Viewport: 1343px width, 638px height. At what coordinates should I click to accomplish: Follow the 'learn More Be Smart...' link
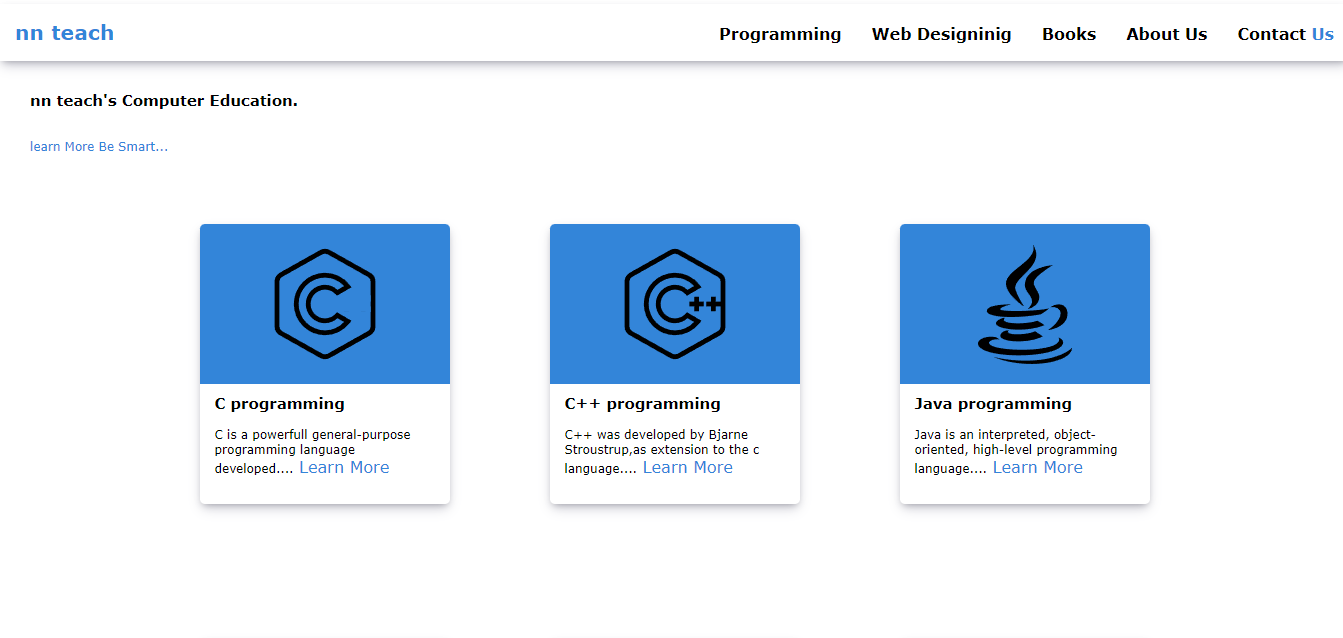tap(99, 147)
